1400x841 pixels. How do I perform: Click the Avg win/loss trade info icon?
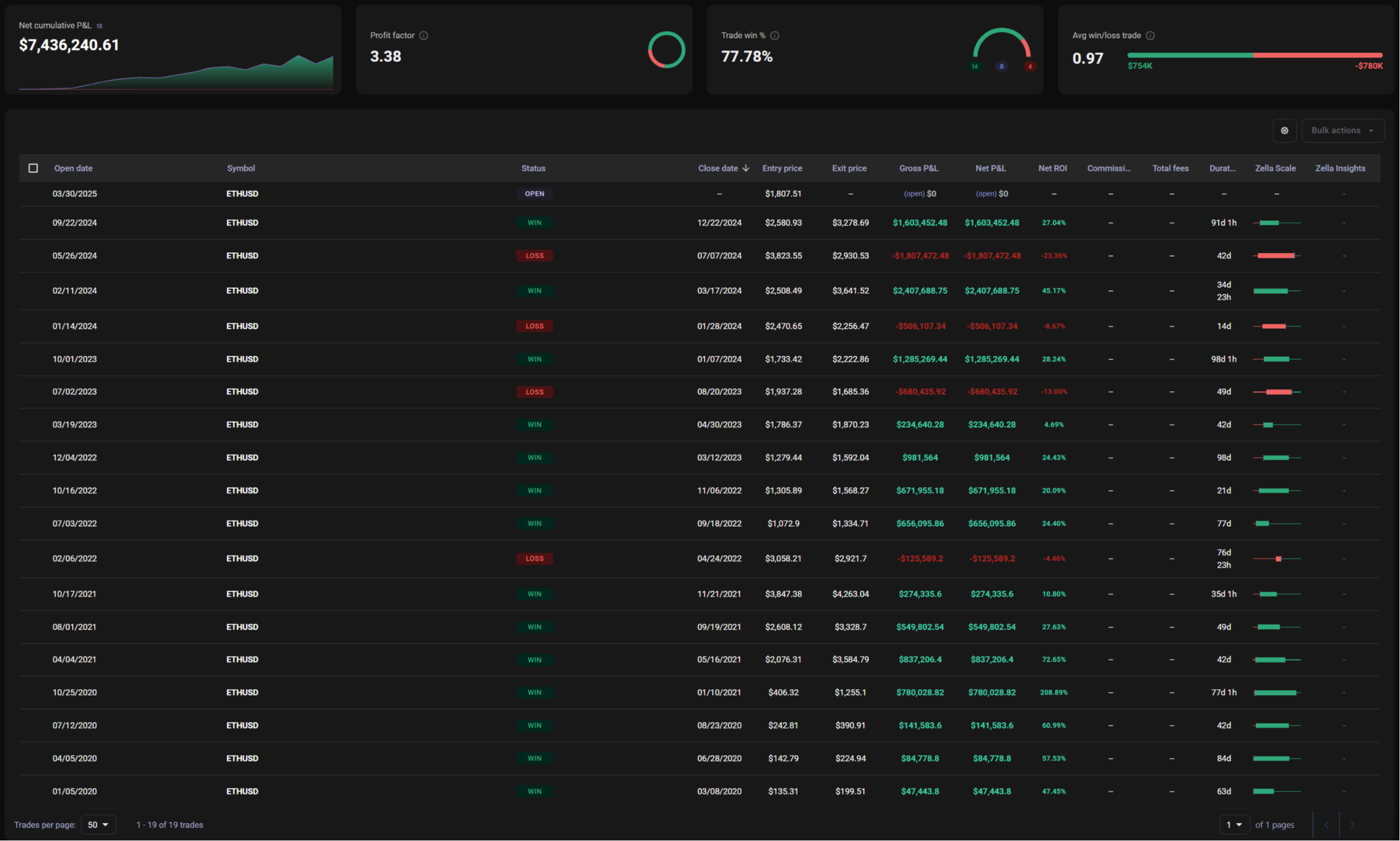(x=1150, y=36)
